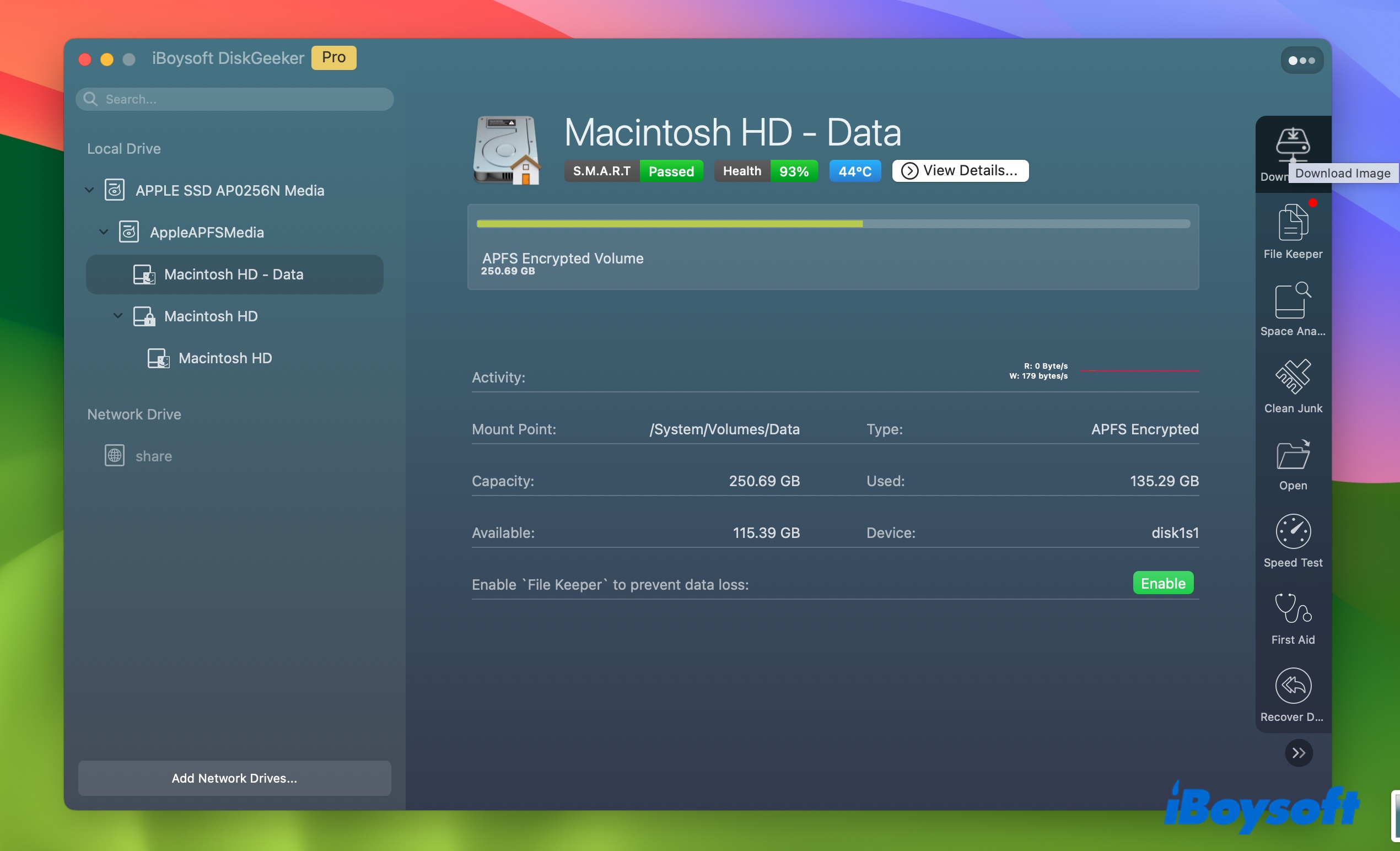The image size is (1400, 851).
Task: Click the /System/Volumes/Data mount point value
Action: (724, 429)
